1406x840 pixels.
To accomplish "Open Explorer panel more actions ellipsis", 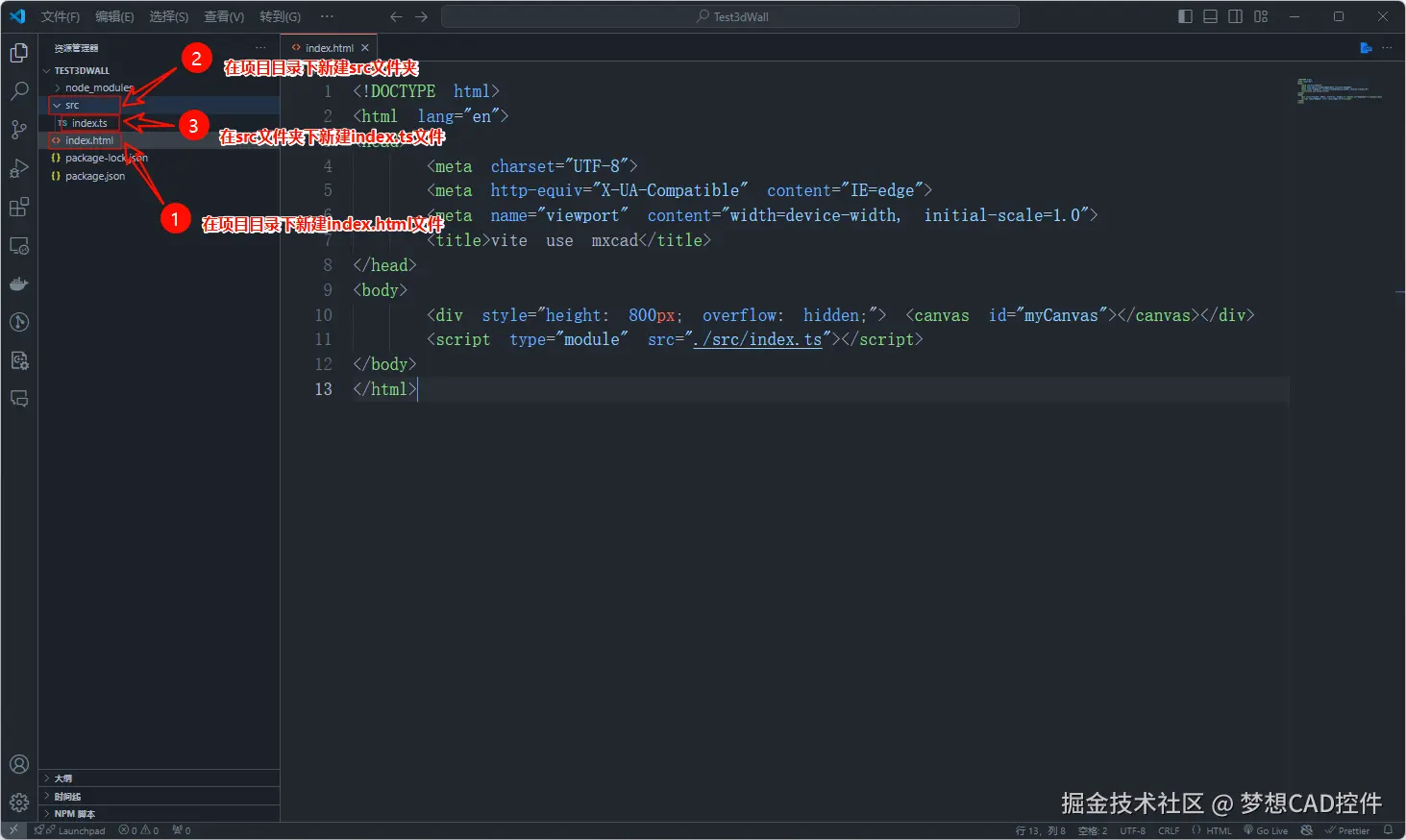I will pos(260,48).
